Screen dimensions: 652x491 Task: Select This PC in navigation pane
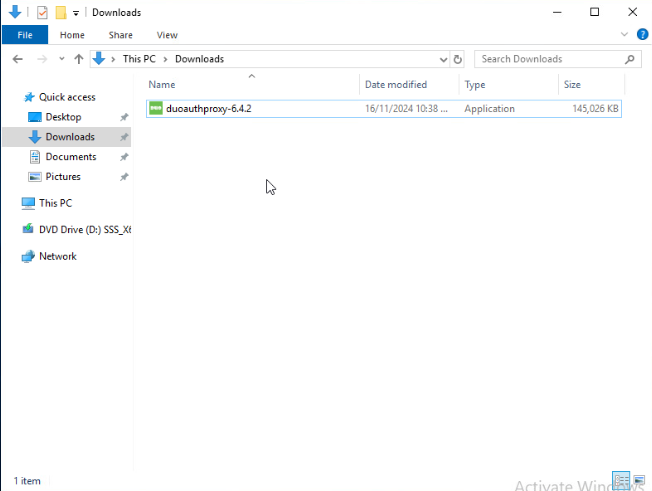[x=55, y=203]
